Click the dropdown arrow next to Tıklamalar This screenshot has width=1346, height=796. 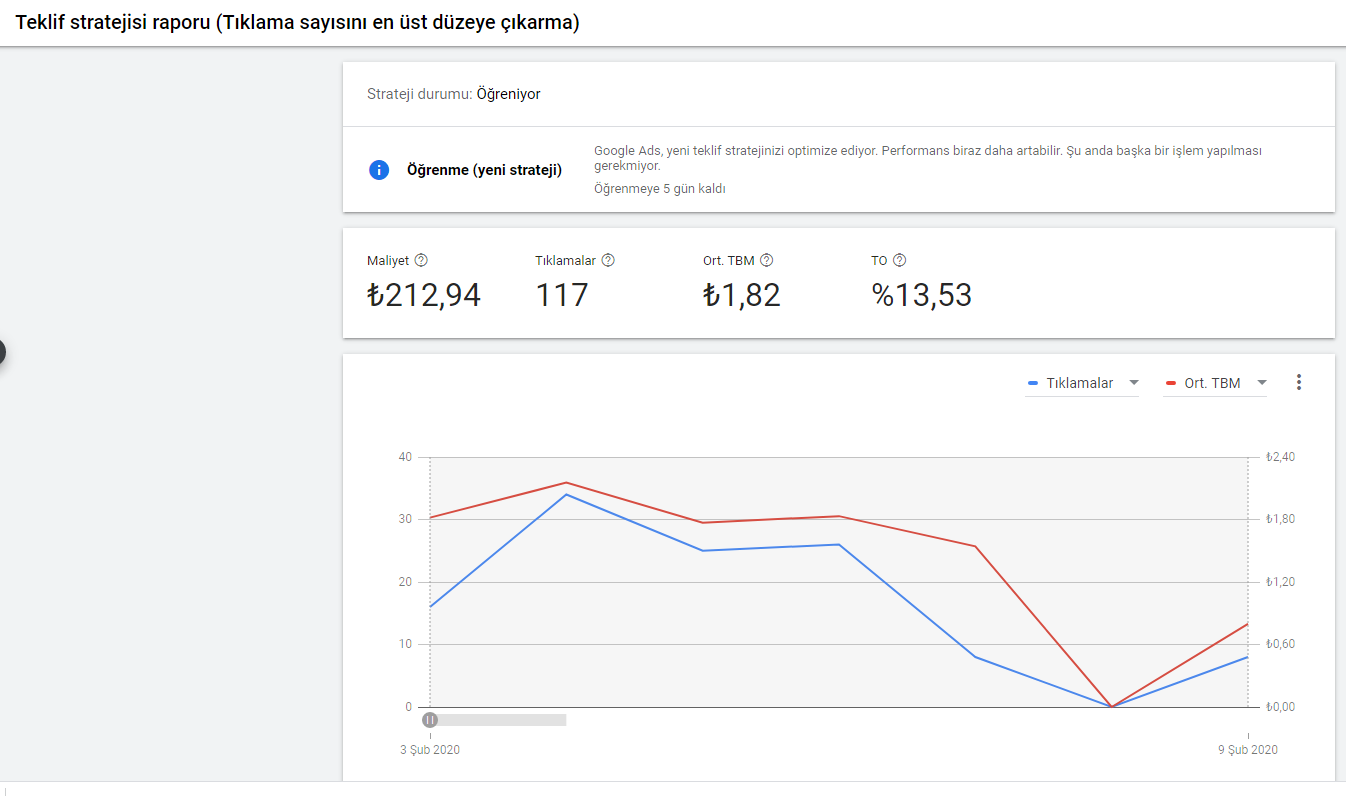1133,383
